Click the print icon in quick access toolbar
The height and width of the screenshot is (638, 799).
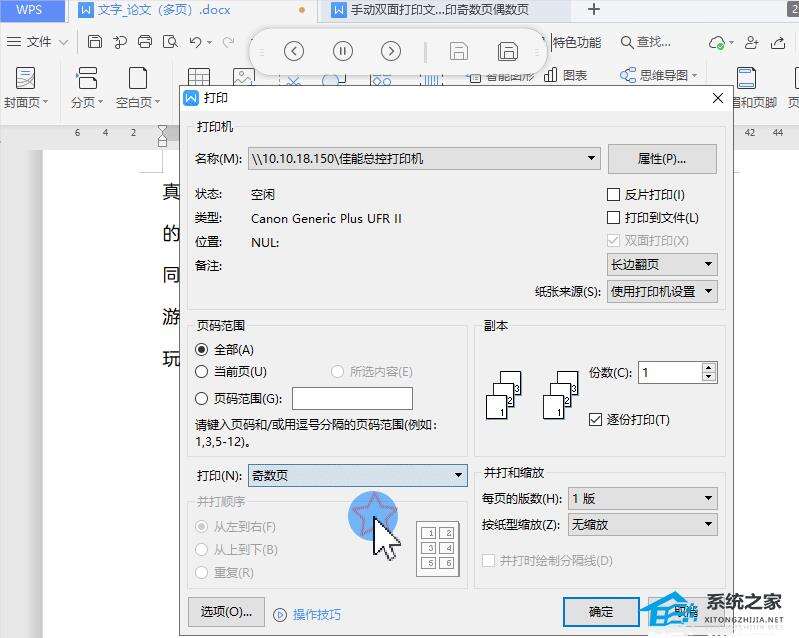pos(145,42)
